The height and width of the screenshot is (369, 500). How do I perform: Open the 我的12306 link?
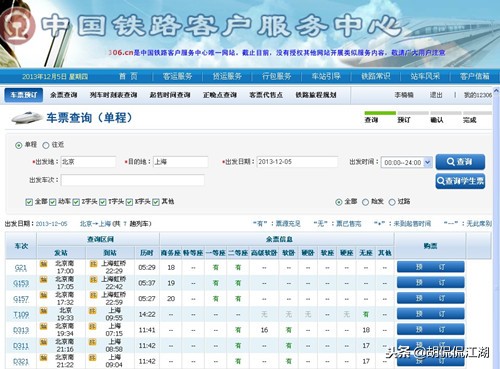tap(478, 95)
